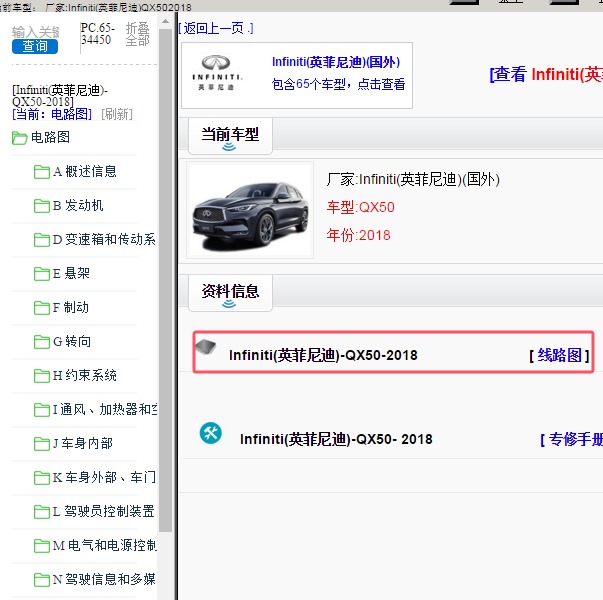This screenshot has height=600, width=603.
Task: Click the left panel vertical scrollbar
Action: click(x=165, y=280)
